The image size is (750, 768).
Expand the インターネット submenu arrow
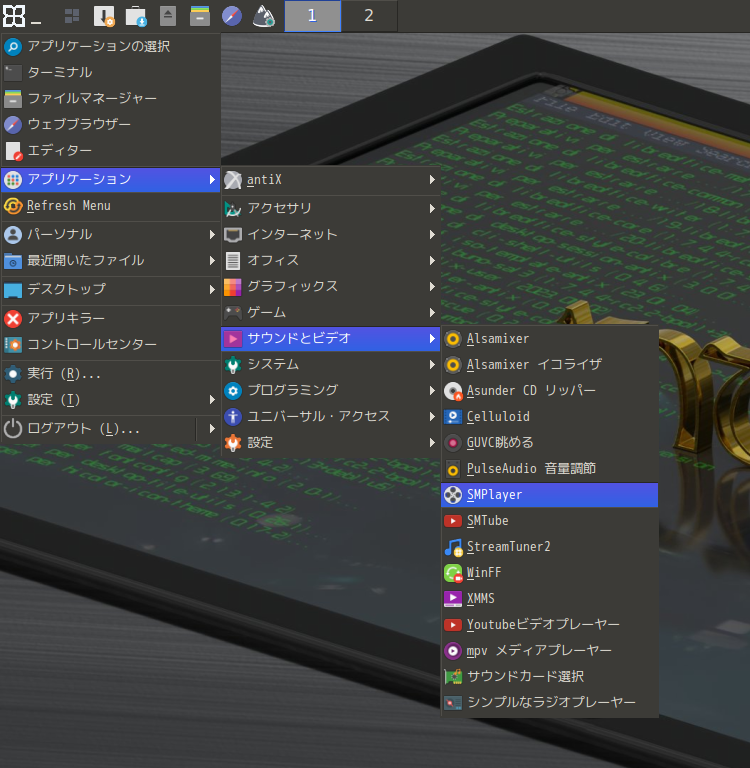click(x=432, y=235)
